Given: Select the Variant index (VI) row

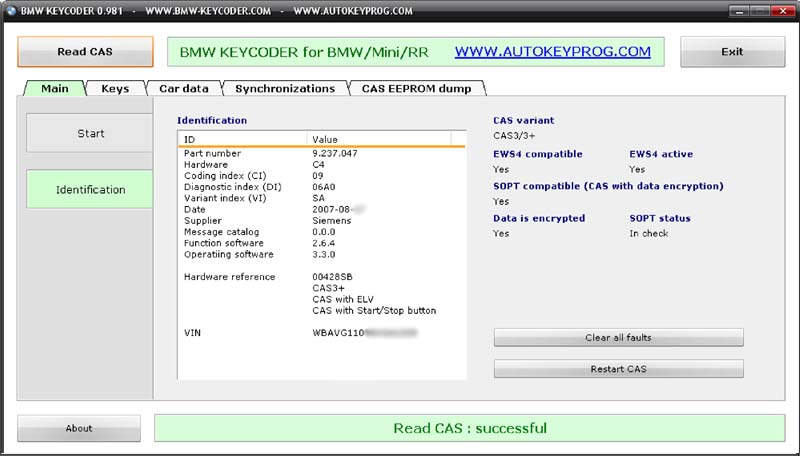Looking at the screenshot, I should pyautogui.click(x=321, y=198).
